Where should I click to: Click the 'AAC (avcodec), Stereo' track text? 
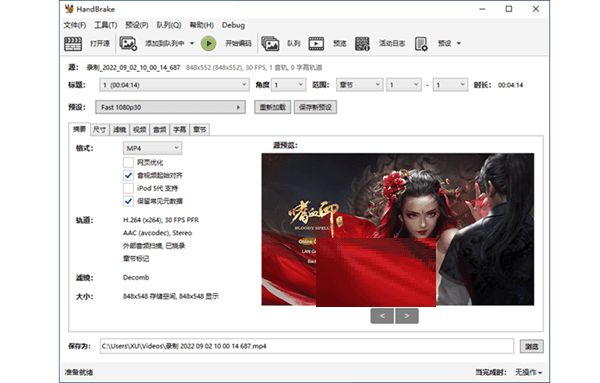coord(157,233)
